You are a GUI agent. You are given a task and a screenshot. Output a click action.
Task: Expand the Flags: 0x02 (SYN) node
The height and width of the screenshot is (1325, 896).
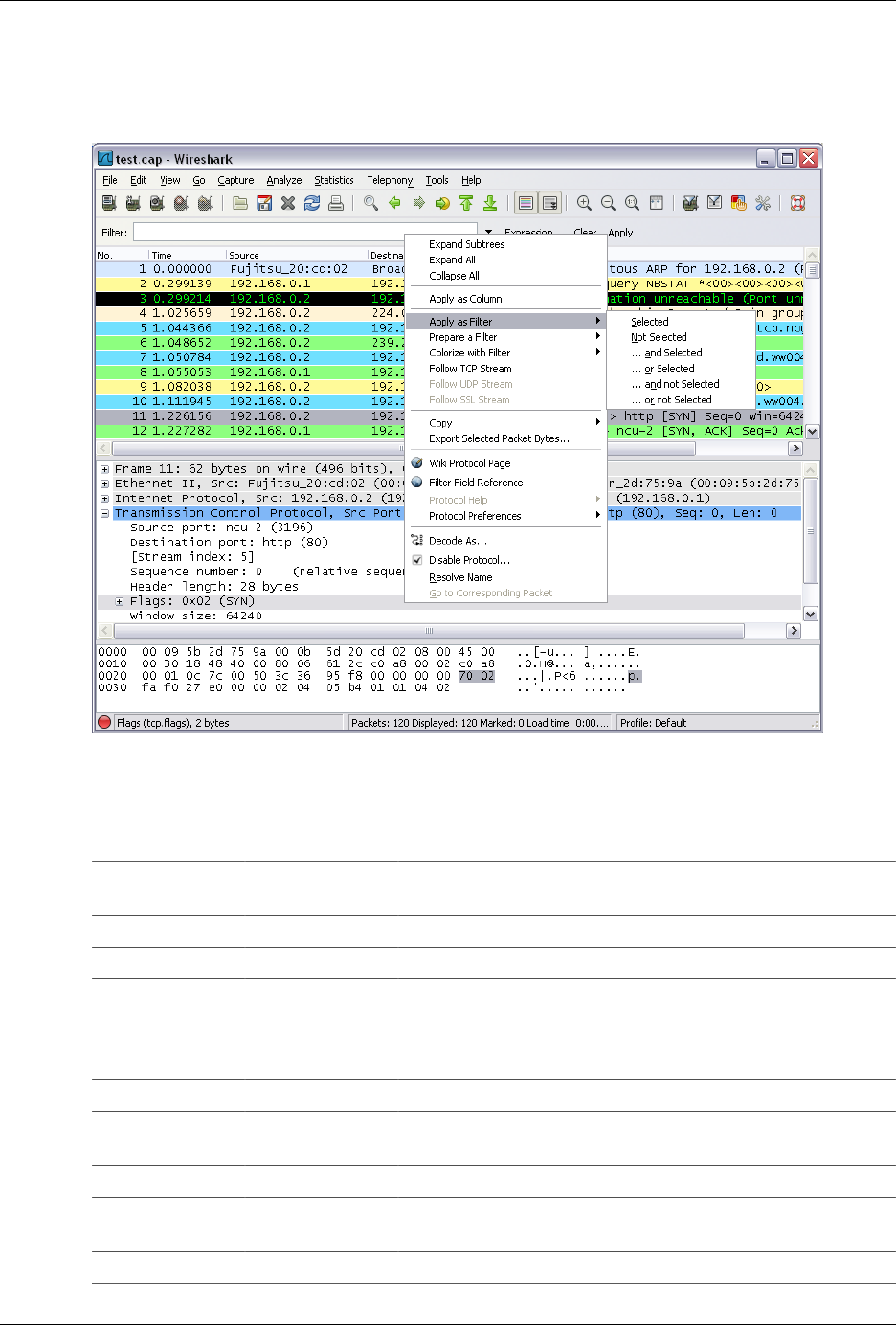coord(120,601)
